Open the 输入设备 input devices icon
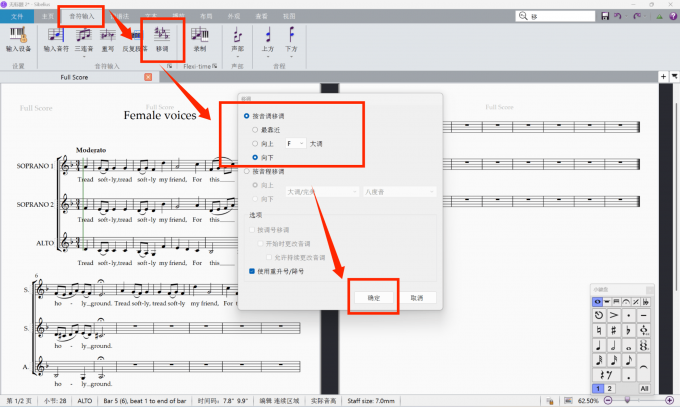Viewport: 680px width, 407px height. (x=18, y=39)
